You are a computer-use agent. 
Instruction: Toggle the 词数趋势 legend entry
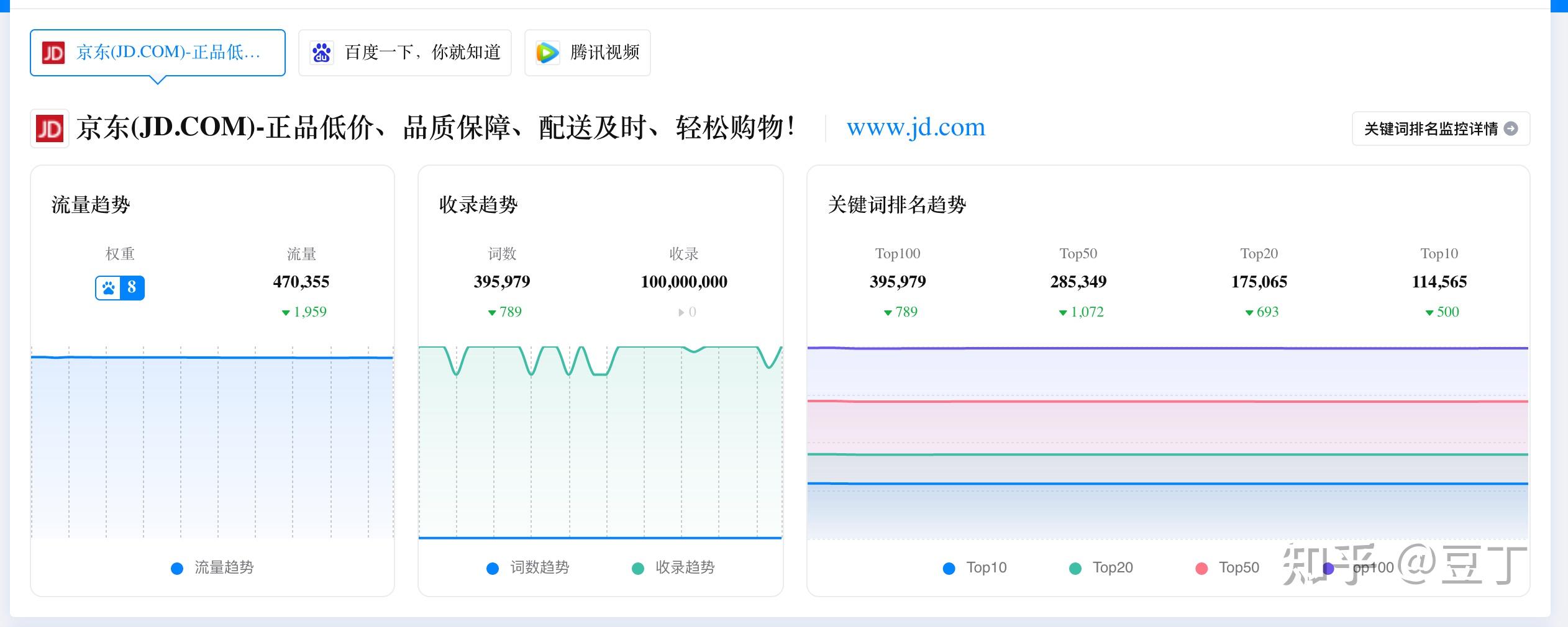pyautogui.click(x=528, y=567)
